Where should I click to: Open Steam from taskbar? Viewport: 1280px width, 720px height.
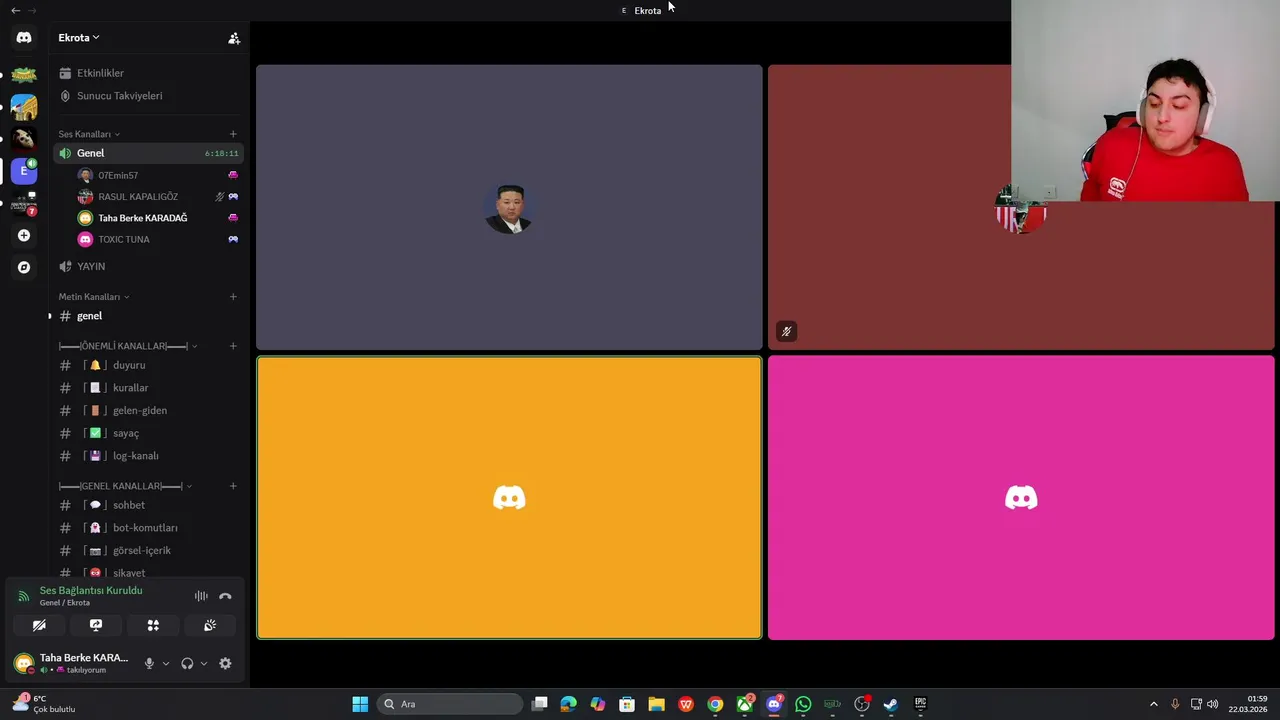click(x=891, y=704)
